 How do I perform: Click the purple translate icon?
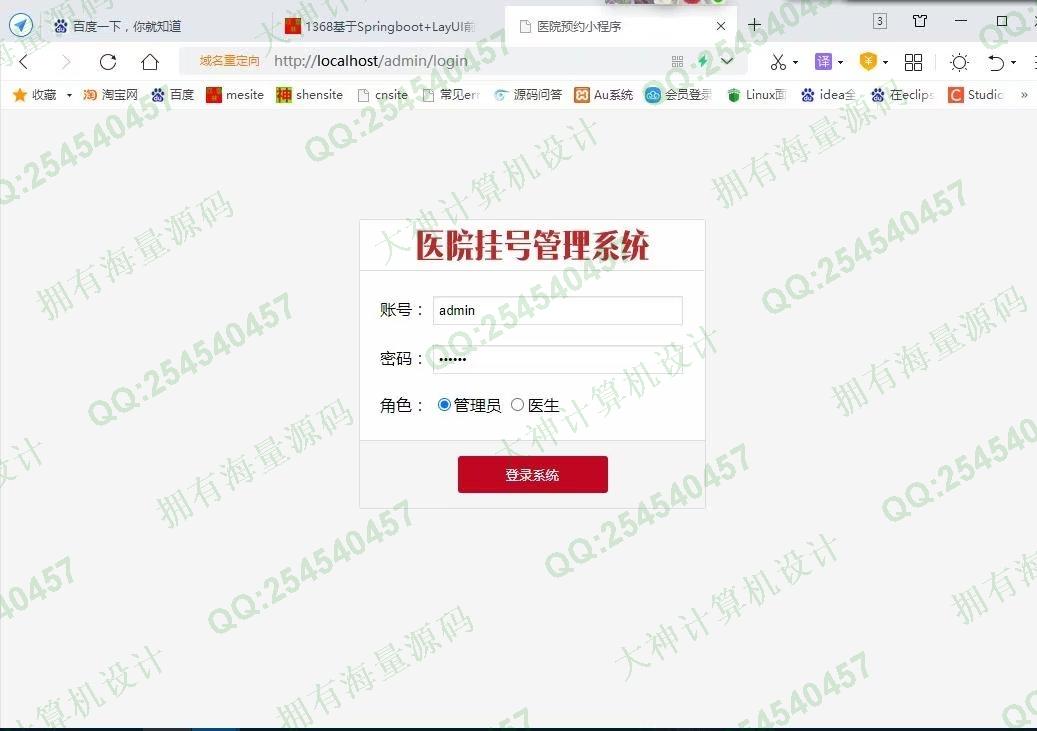tap(823, 62)
